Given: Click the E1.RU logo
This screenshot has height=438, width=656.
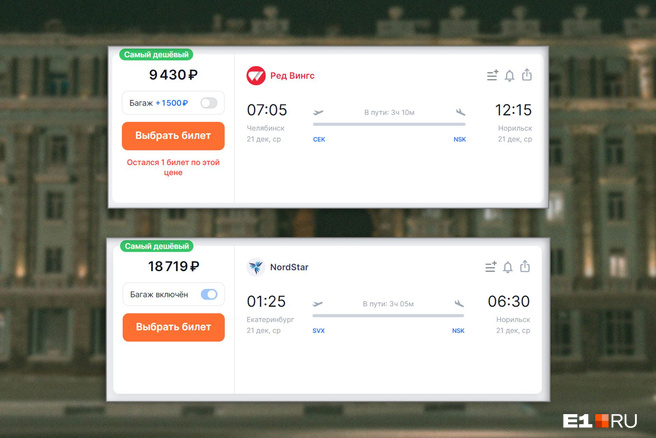Looking at the screenshot, I should coord(598,421).
